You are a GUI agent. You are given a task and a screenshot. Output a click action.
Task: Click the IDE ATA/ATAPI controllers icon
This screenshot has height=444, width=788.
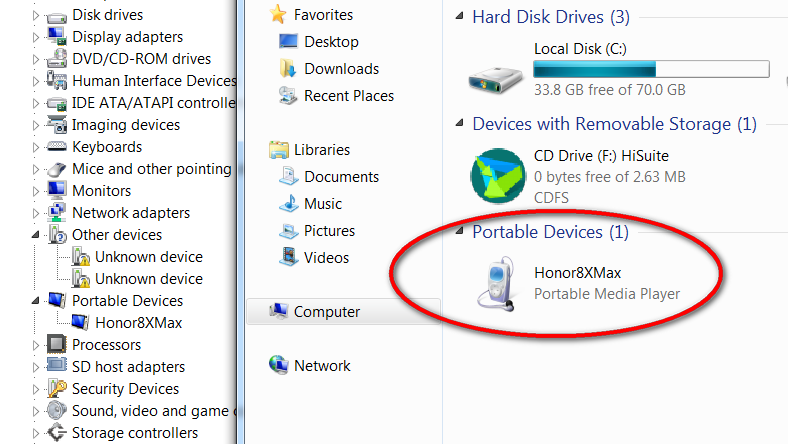[x=56, y=103]
